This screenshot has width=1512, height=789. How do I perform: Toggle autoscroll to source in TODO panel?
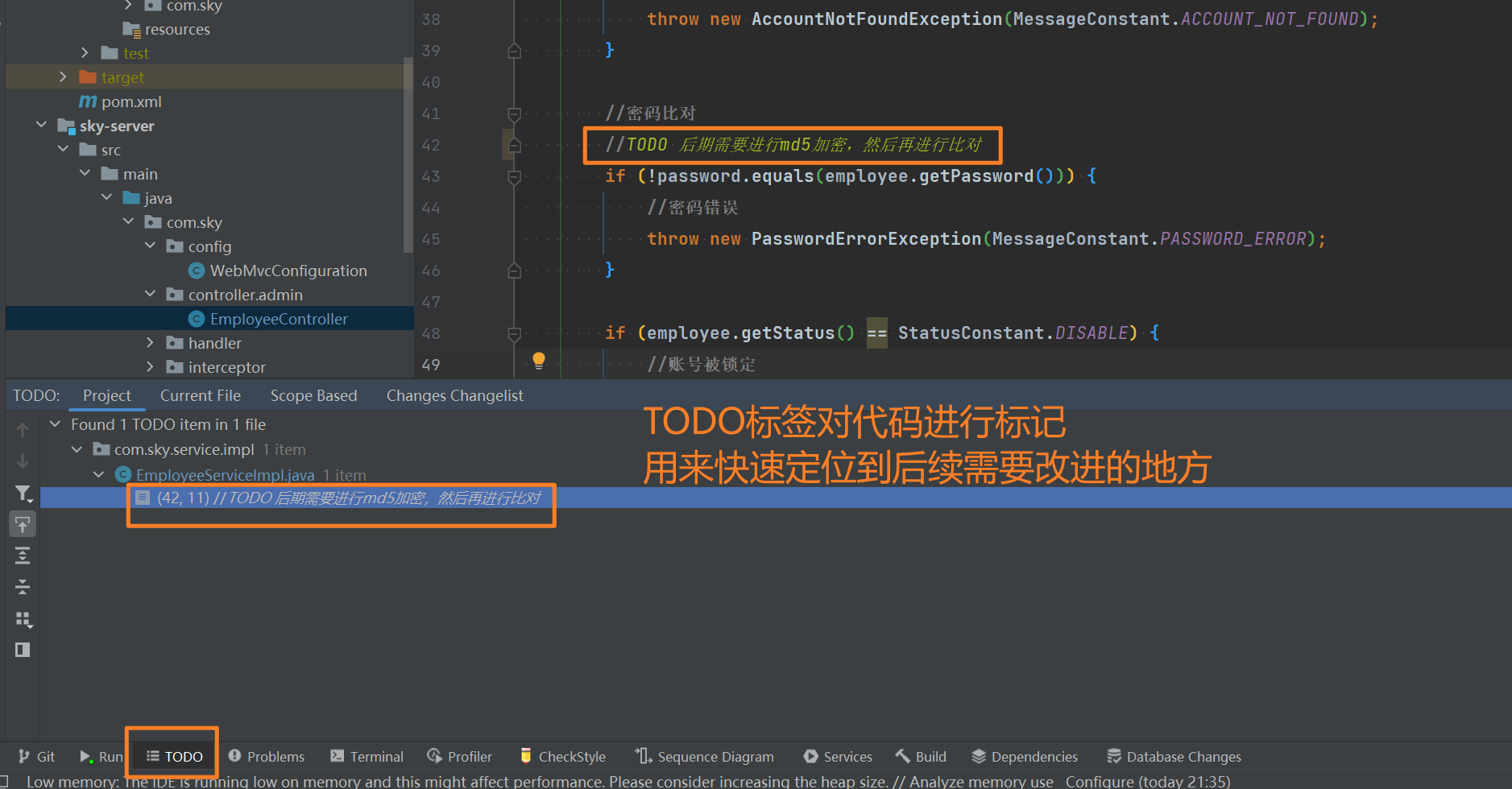click(x=23, y=525)
